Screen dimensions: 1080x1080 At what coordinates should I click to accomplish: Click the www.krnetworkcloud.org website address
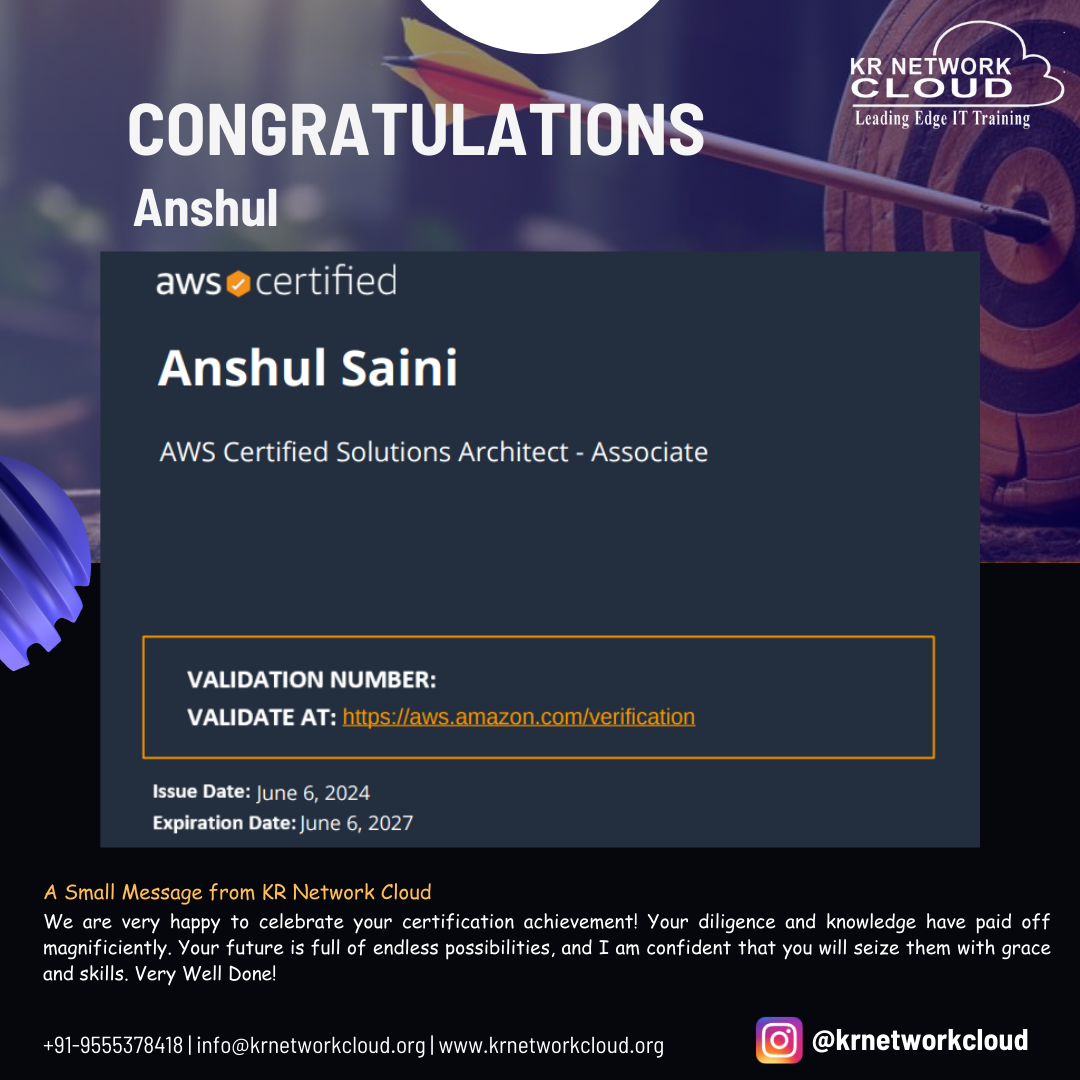pyautogui.click(x=551, y=1045)
